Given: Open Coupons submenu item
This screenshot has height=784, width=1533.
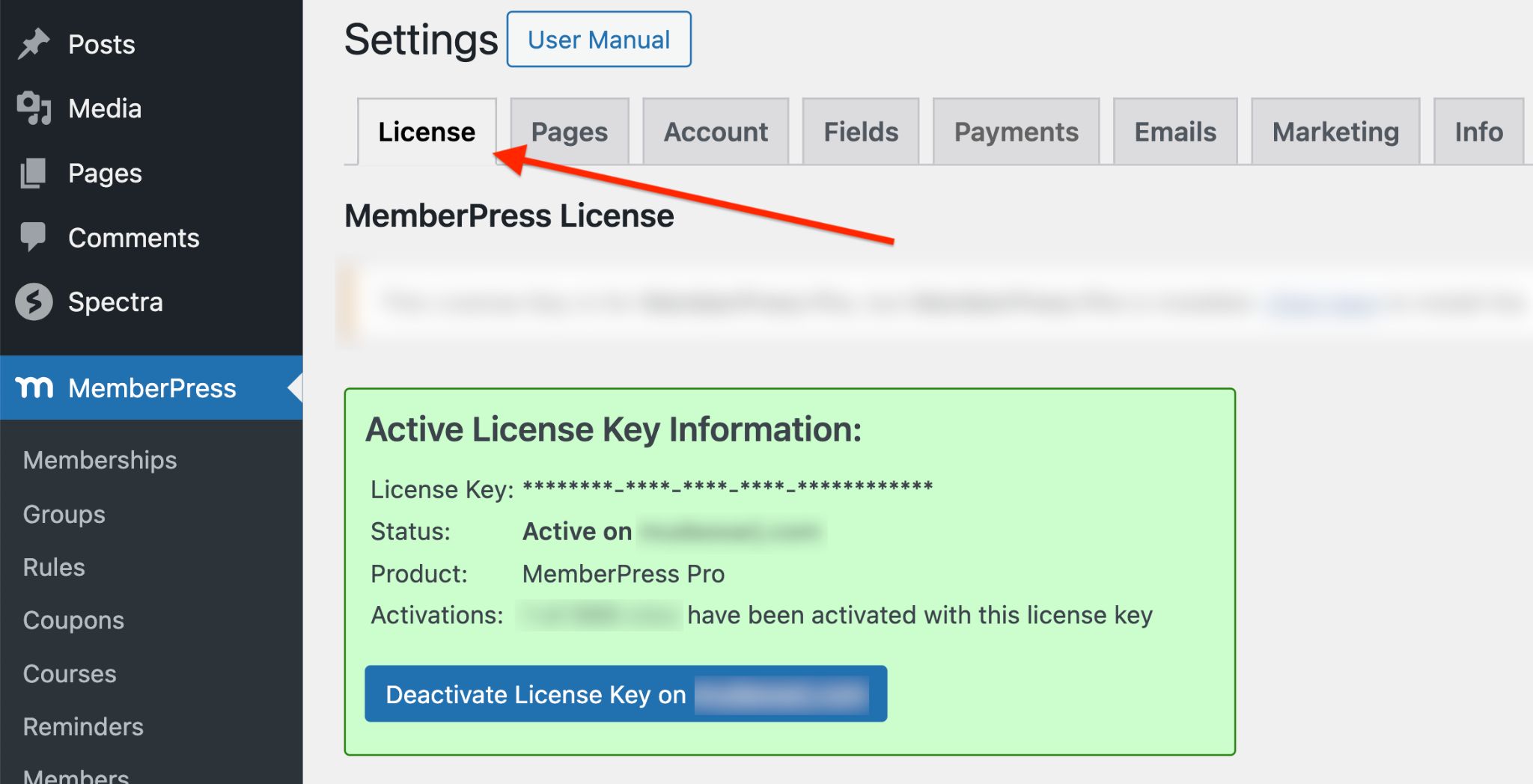Looking at the screenshot, I should pyautogui.click(x=73, y=620).
